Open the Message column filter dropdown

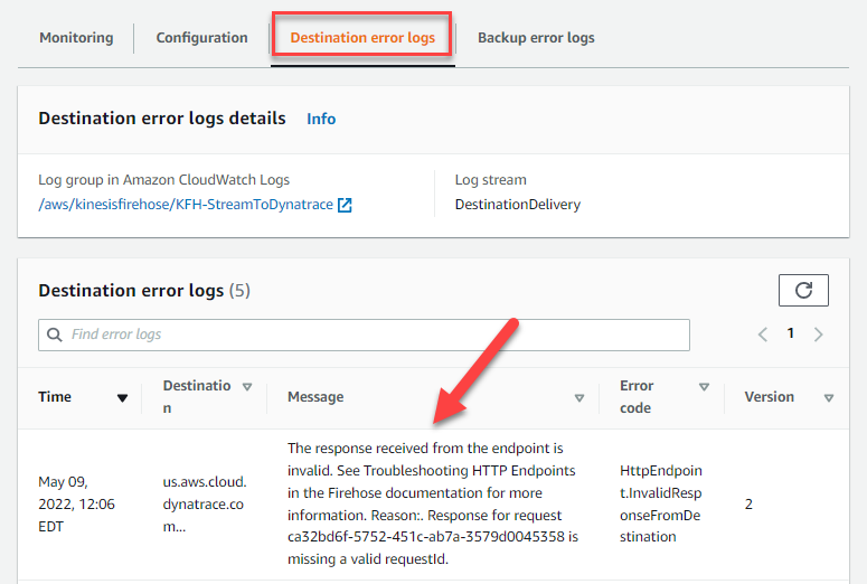point(580,398)
